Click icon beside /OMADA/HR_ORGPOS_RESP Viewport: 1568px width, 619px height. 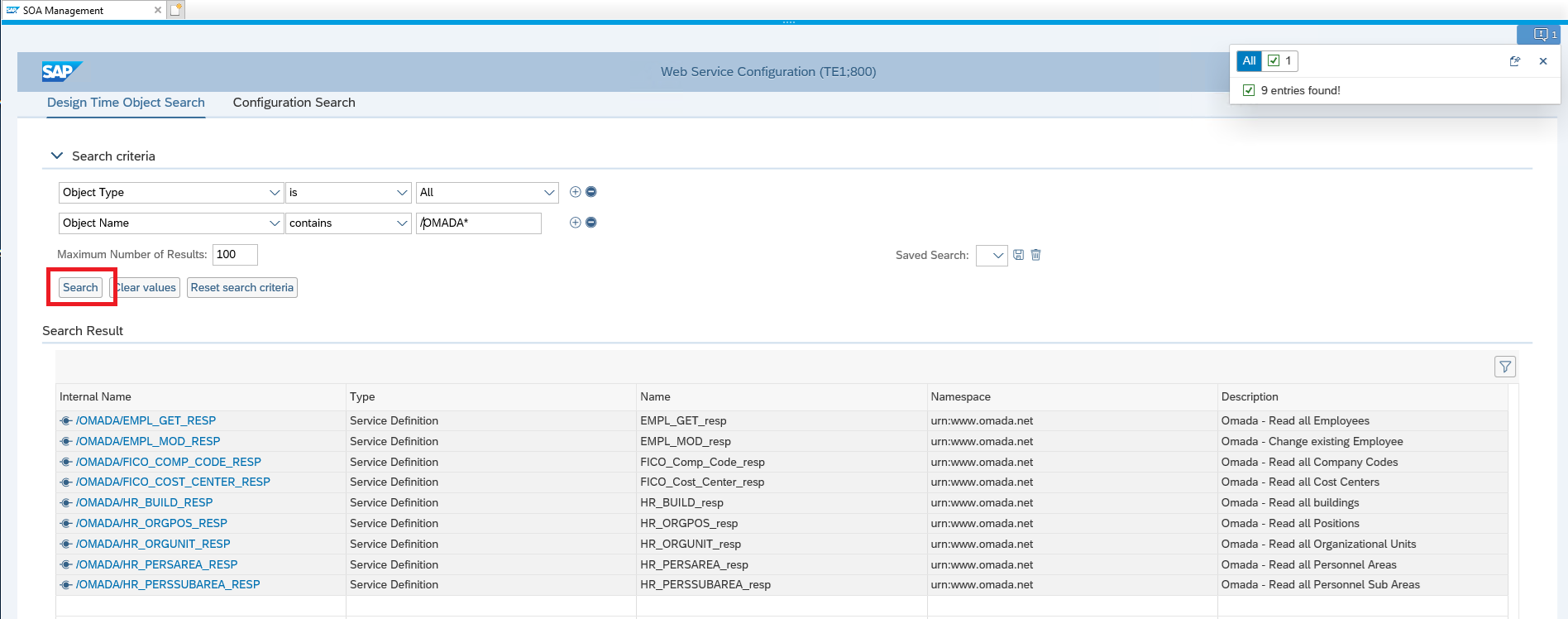[66, 524]
